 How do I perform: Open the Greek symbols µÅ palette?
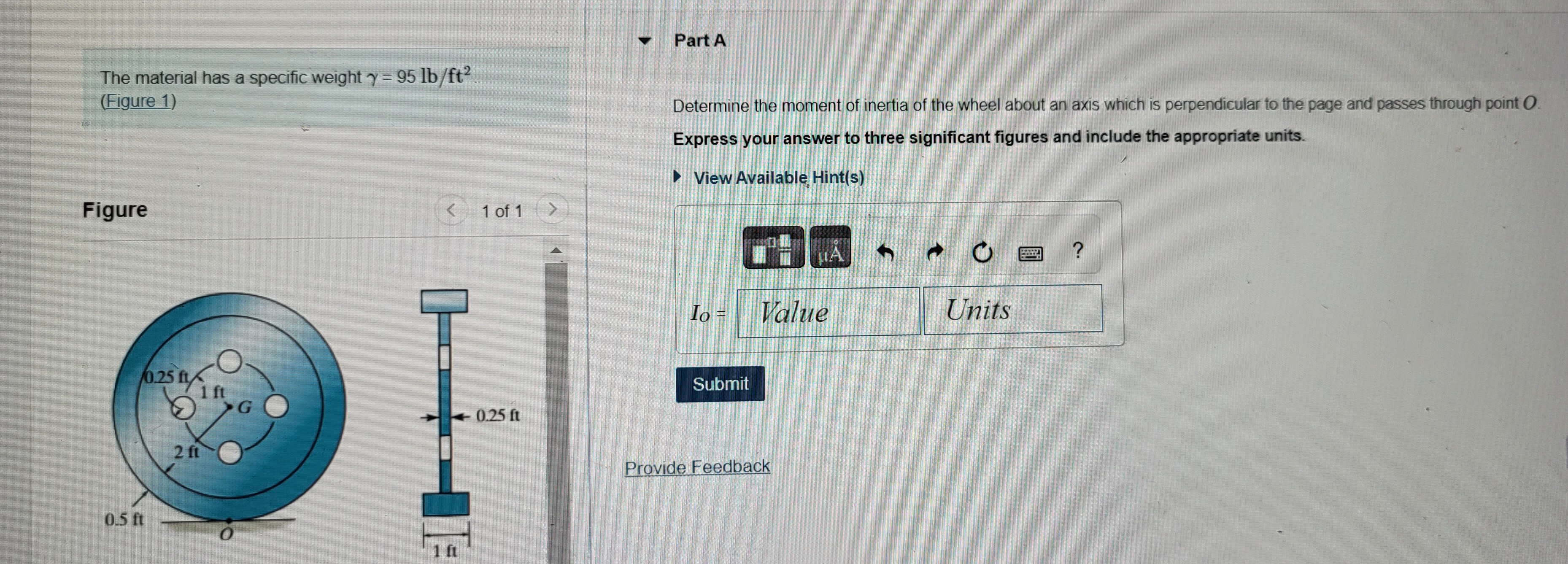pyautogui.click(x=830, y=247)
